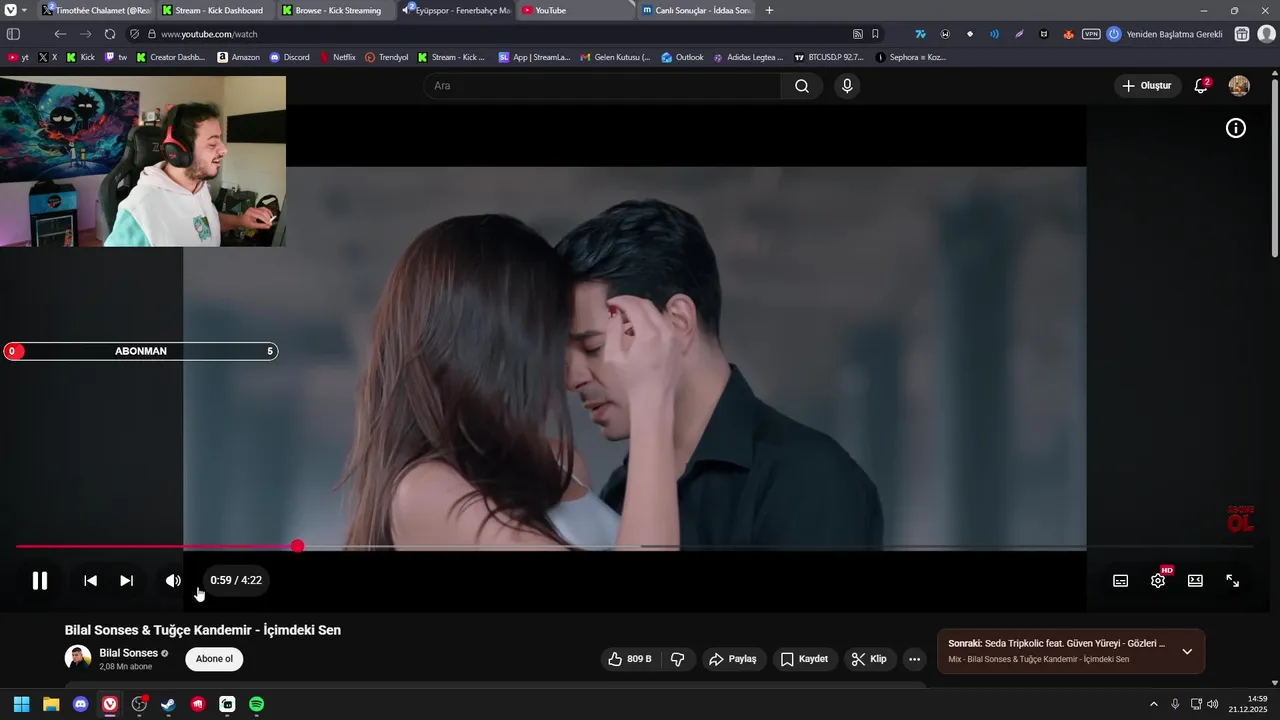Open Bilal Sonses channel avatar
Viewport: 1280px width, 720px height.
(78, 658)
